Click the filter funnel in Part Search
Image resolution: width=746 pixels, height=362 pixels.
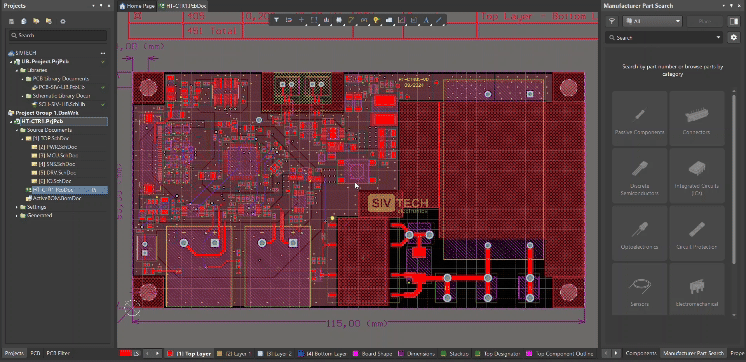[612, 21]
